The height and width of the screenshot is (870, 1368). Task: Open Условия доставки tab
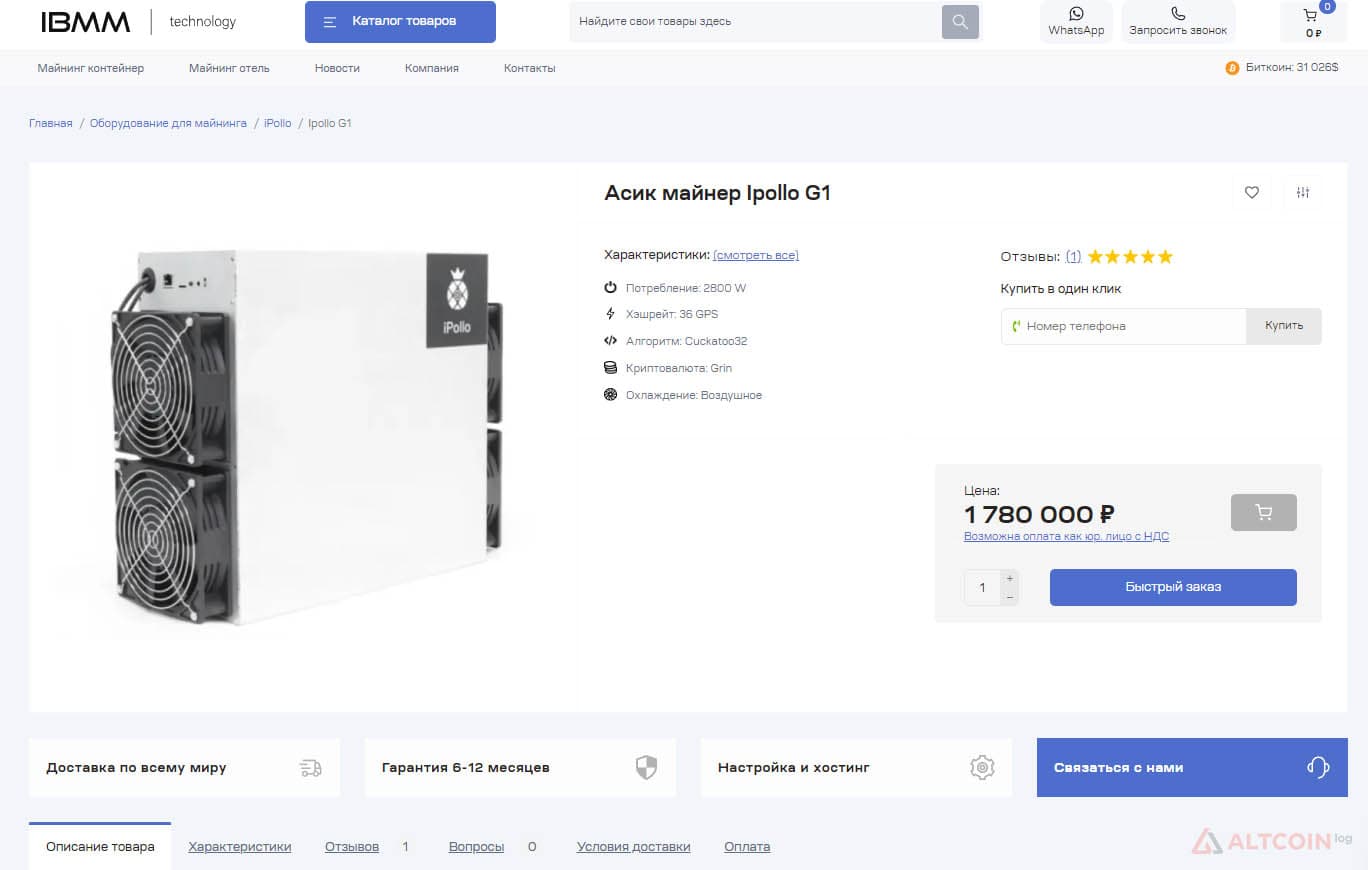point(634,847)
